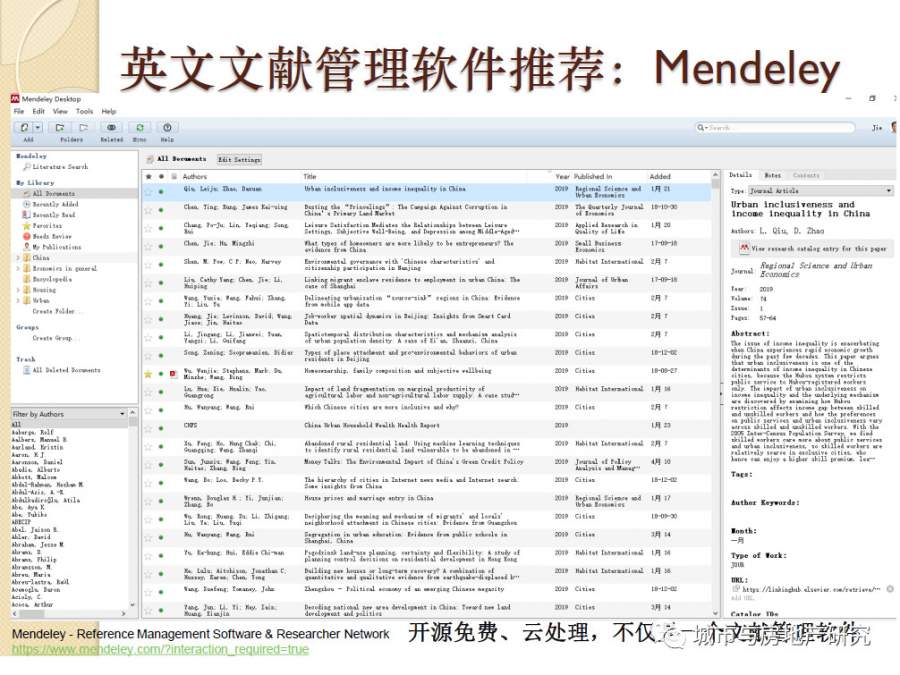Viewport: 900px width, 675px height.
Task: Open All Deleted Documents under Trash
Action: pyautogui.click(x=61, y=370)
